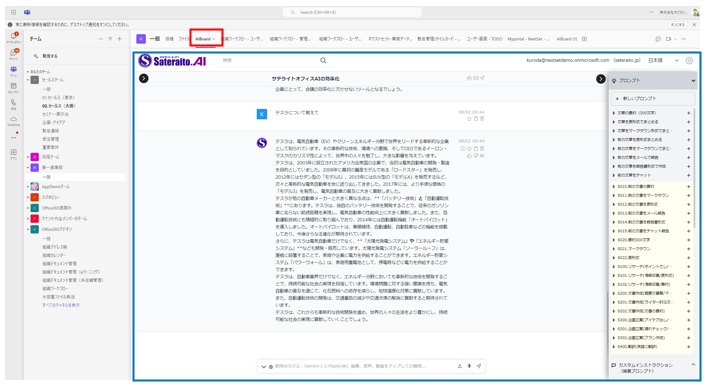Filter the Teams list with funnel icon
Screen dimensions: 707x390
pyautogui.click(x=110, y=39)
